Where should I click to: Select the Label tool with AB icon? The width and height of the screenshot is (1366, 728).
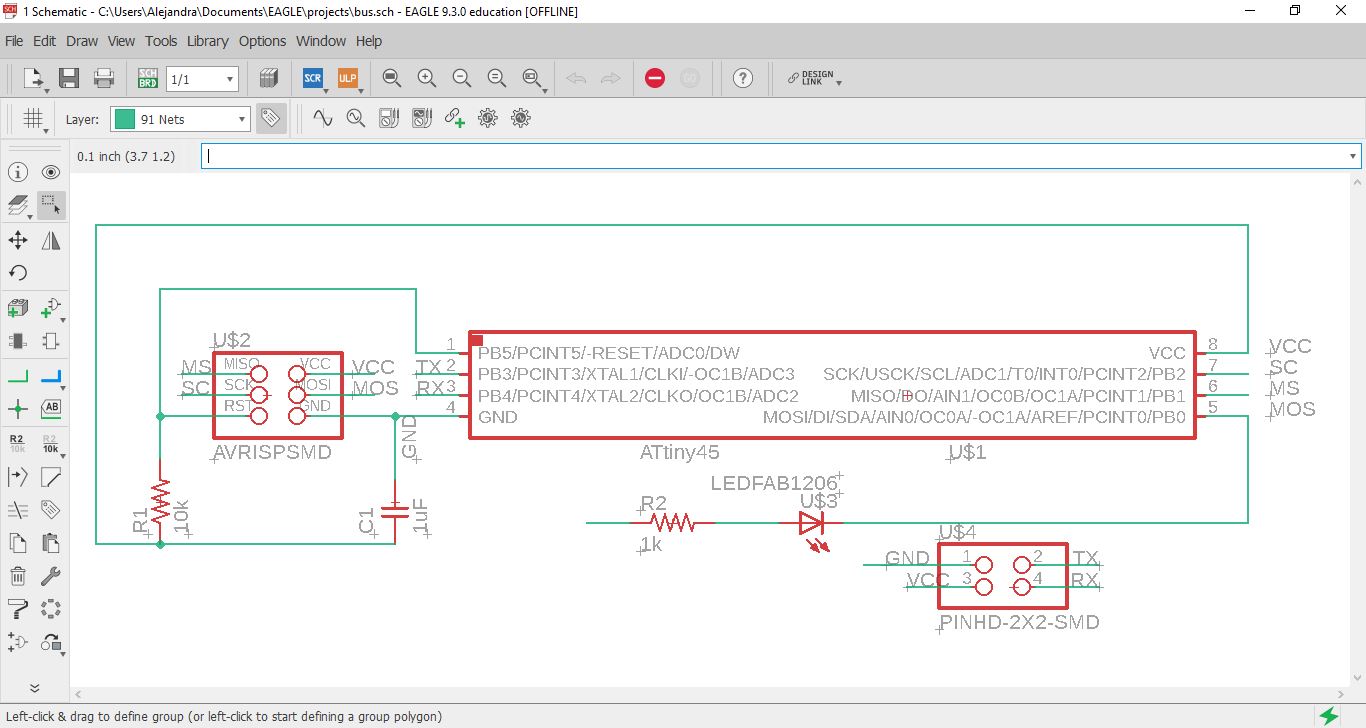51,409
